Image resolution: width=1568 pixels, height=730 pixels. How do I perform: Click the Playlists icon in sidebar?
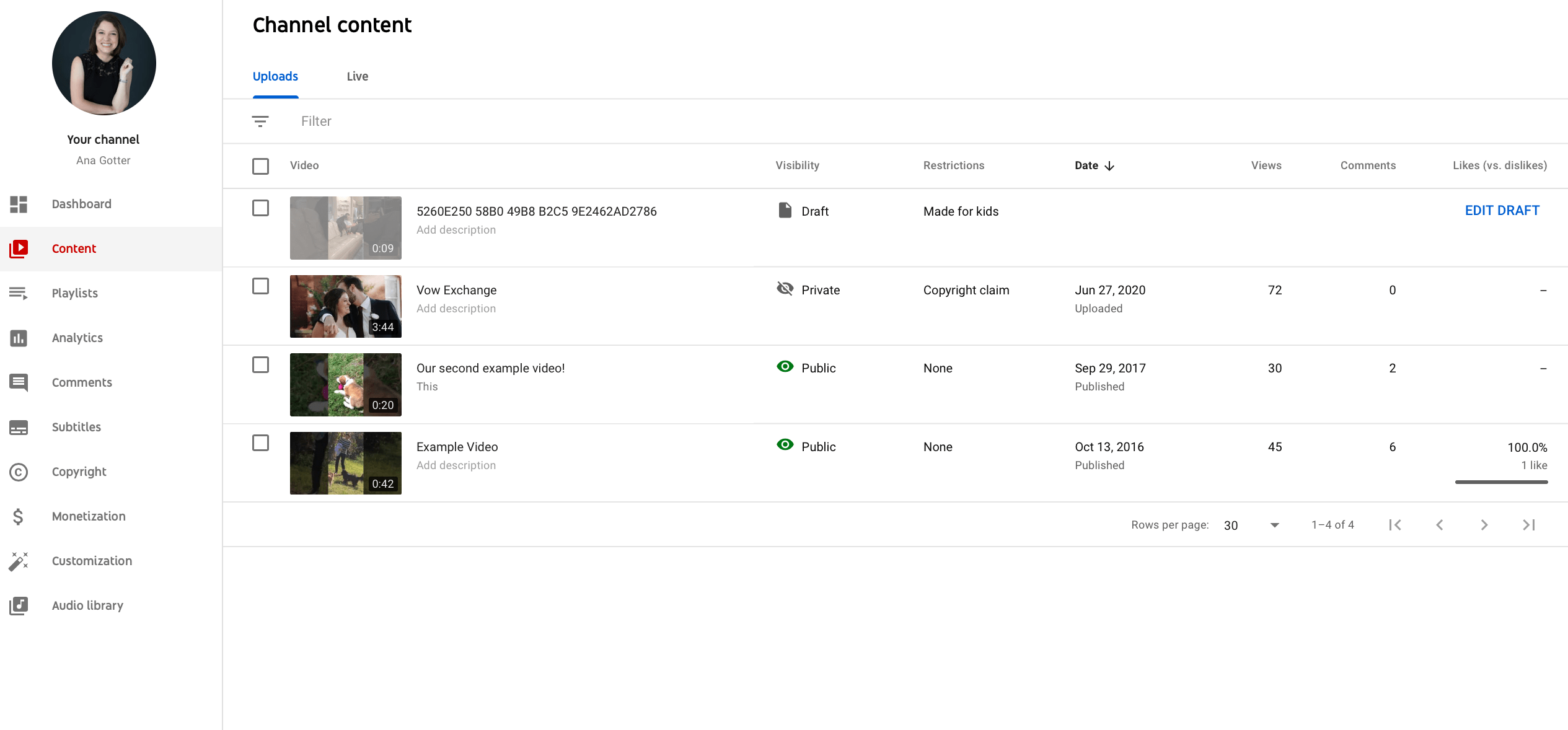click(x=19, y=293)
